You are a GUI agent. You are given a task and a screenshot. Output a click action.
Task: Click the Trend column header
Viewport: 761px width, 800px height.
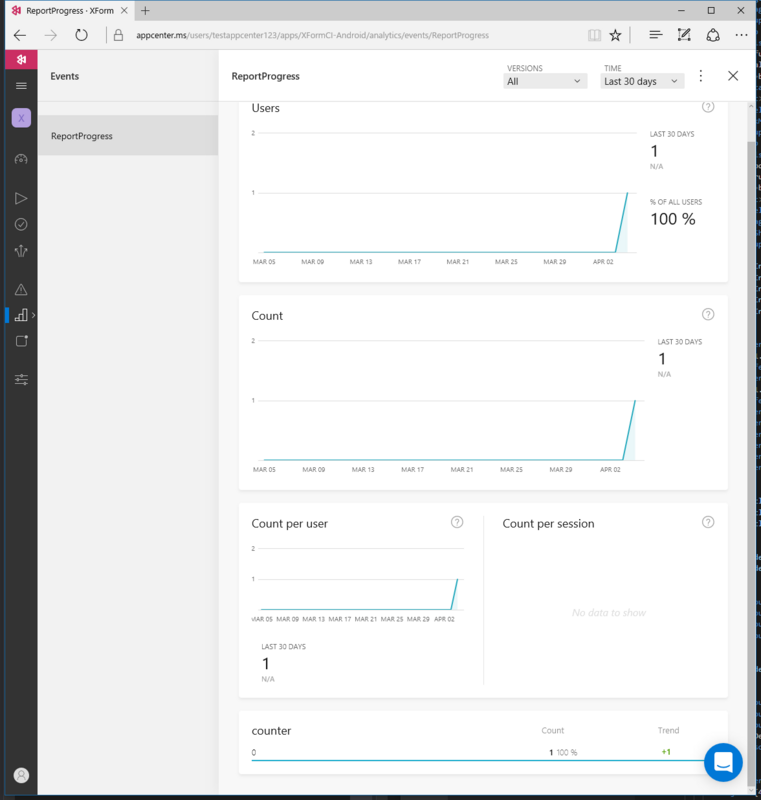[668, 731]
